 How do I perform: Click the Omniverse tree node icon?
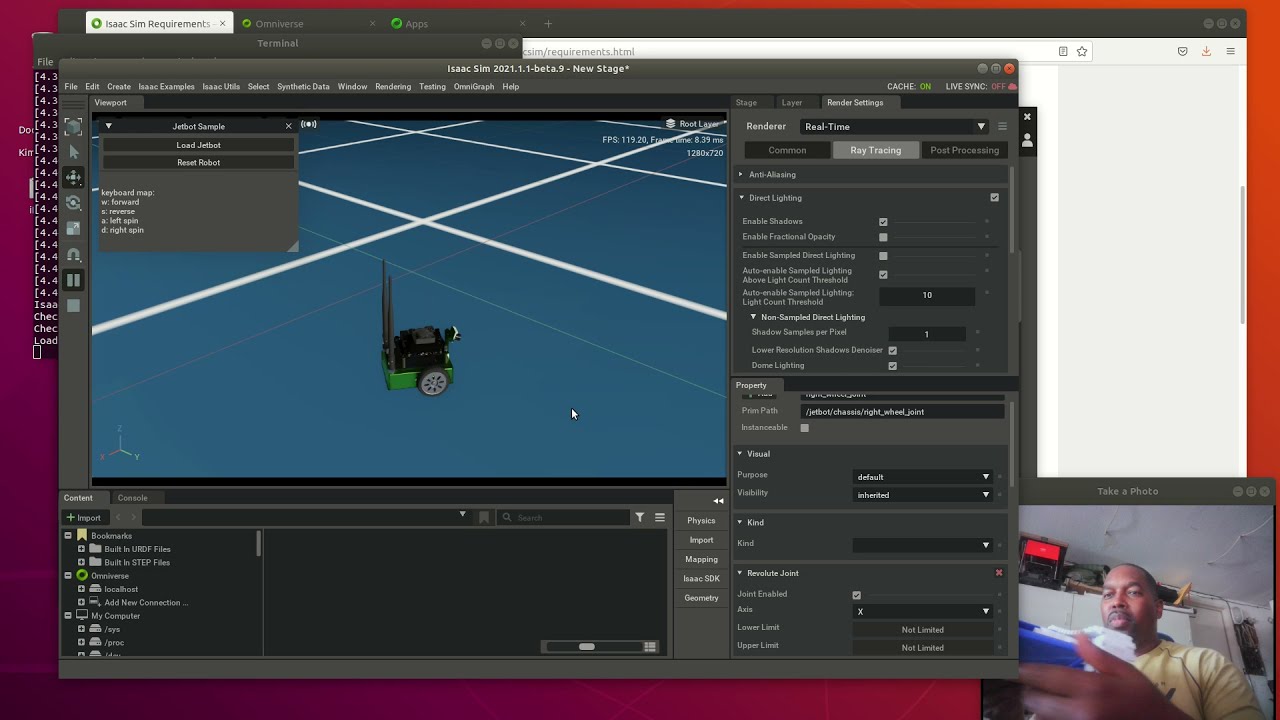point(82,576)
